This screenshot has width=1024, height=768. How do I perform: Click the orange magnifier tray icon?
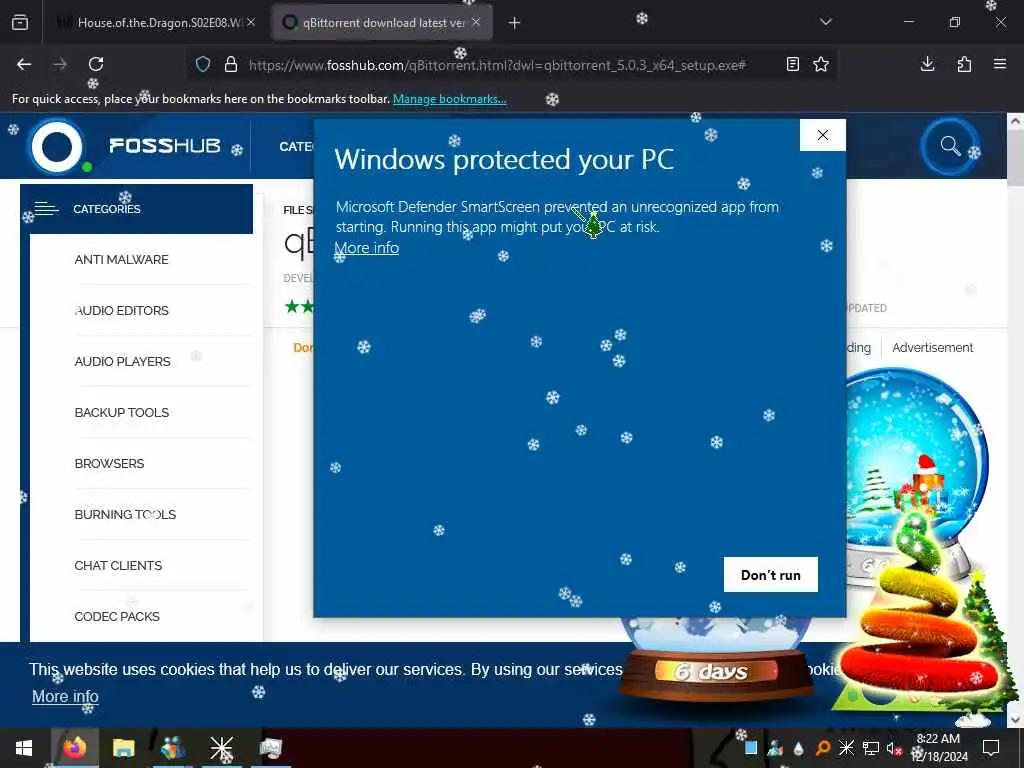coord(823,748)
